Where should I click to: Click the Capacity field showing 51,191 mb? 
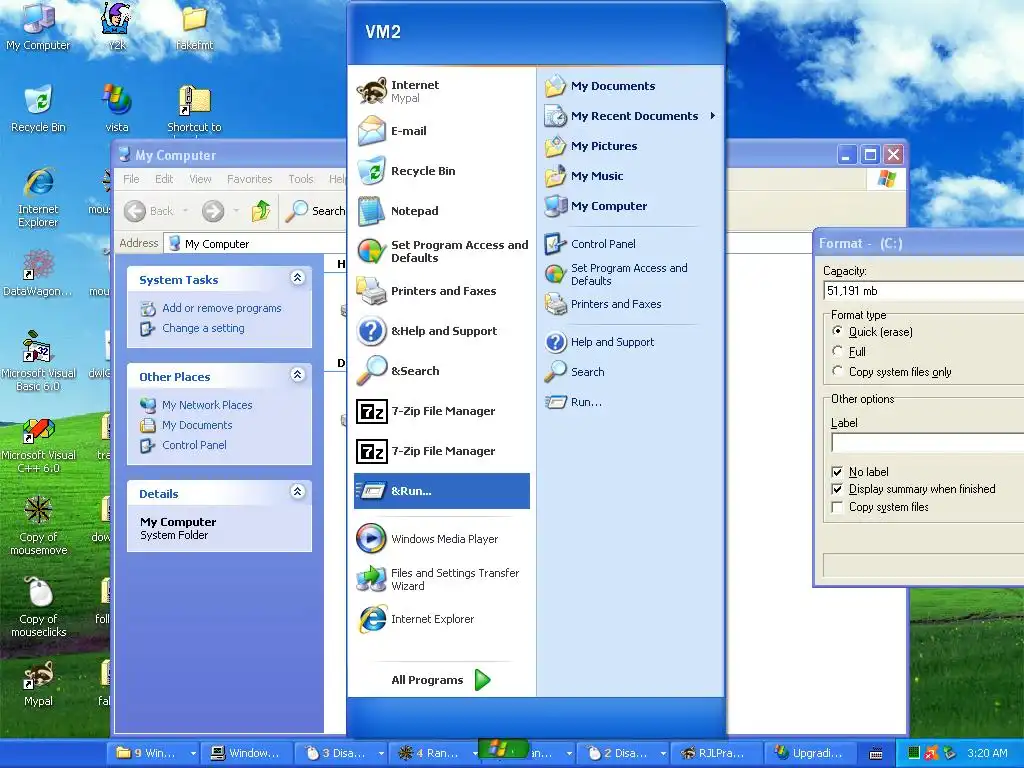click(924, 291)
